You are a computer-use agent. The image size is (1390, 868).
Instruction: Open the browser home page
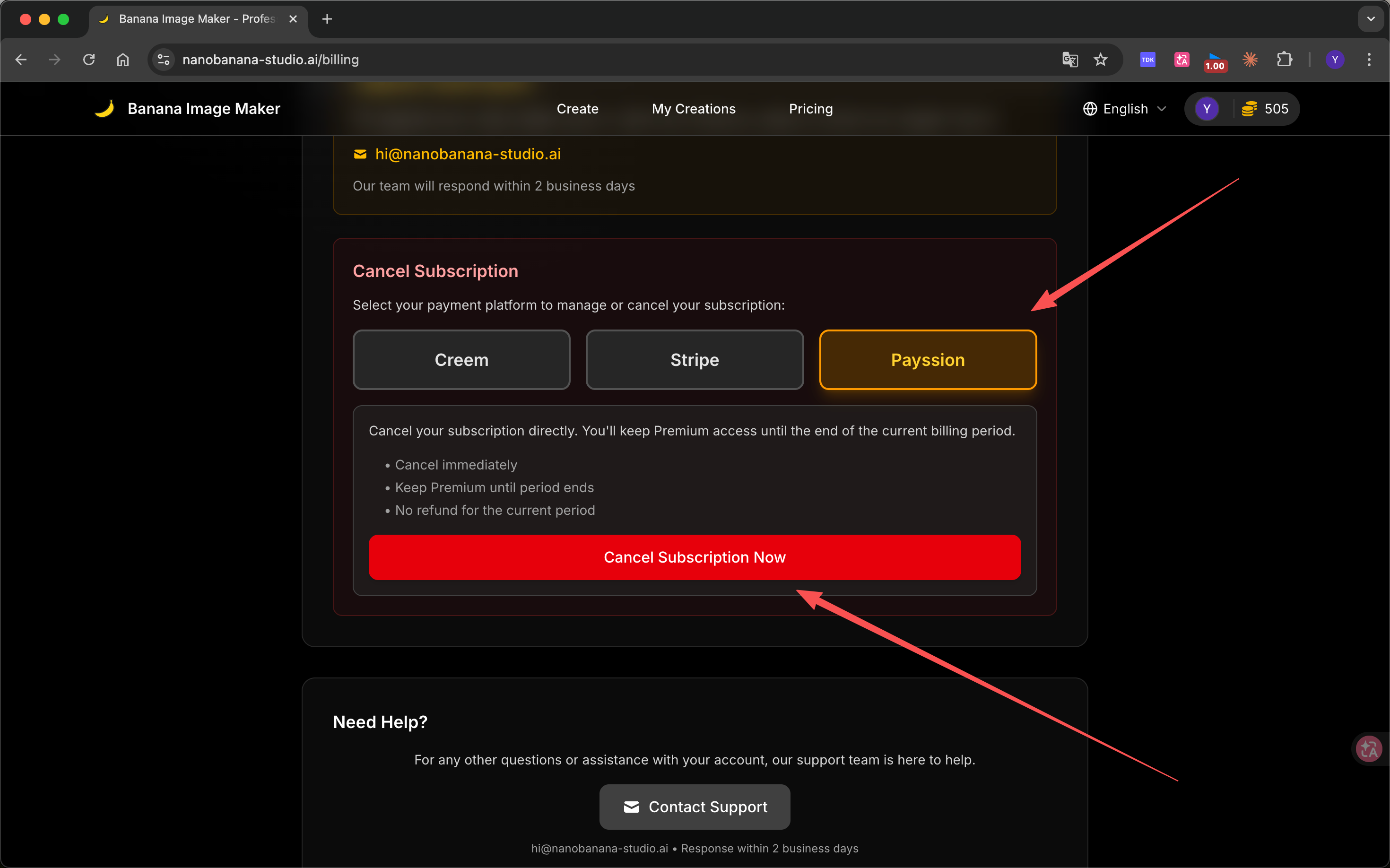point(123,60)
